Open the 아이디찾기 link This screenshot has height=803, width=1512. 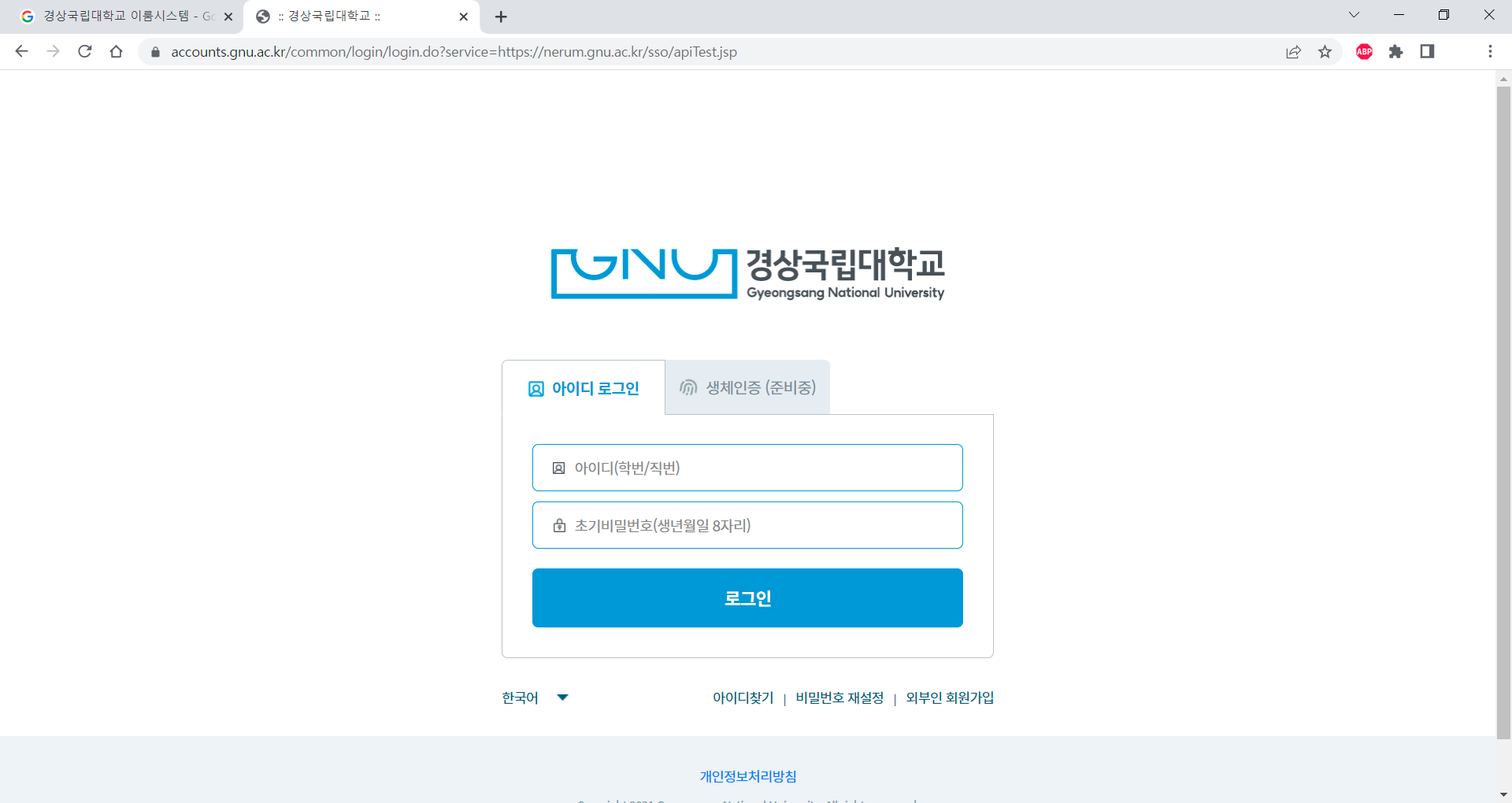pyautogui.click(x=743, y=698)
